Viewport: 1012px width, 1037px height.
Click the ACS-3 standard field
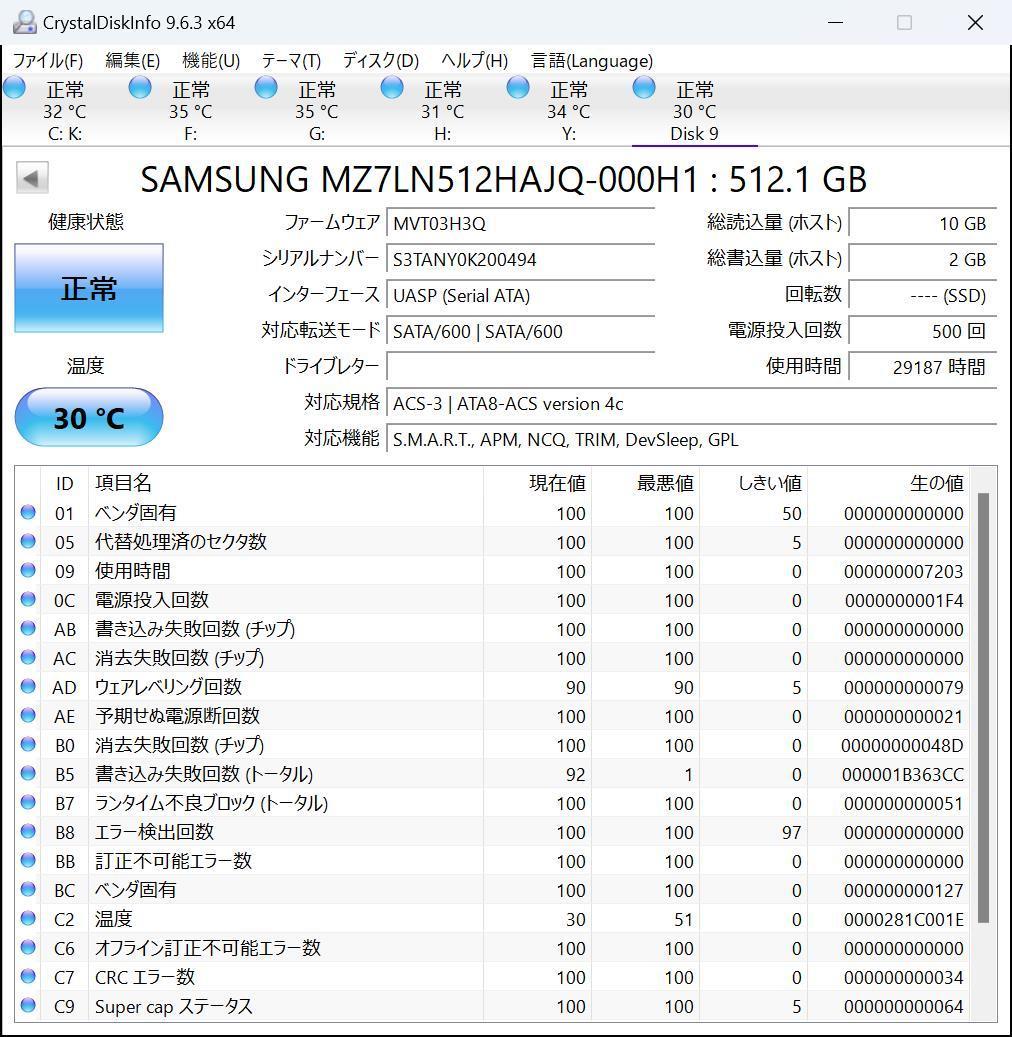tap(691, 403)
